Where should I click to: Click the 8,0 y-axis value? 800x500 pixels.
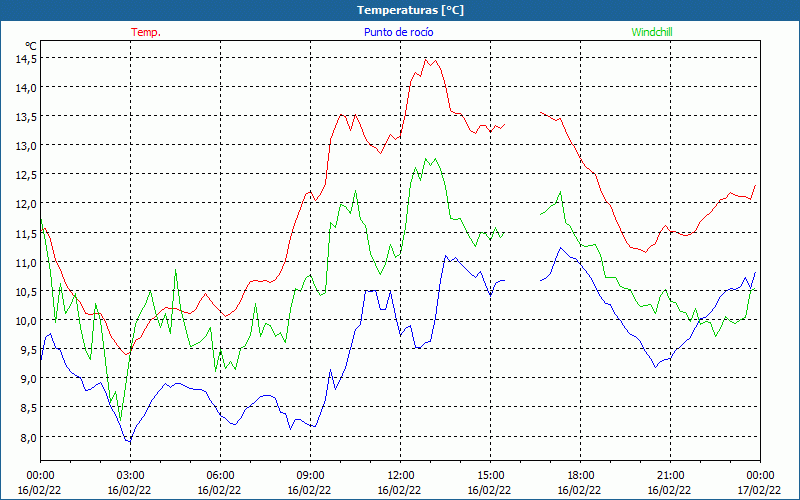click(29, 437)
